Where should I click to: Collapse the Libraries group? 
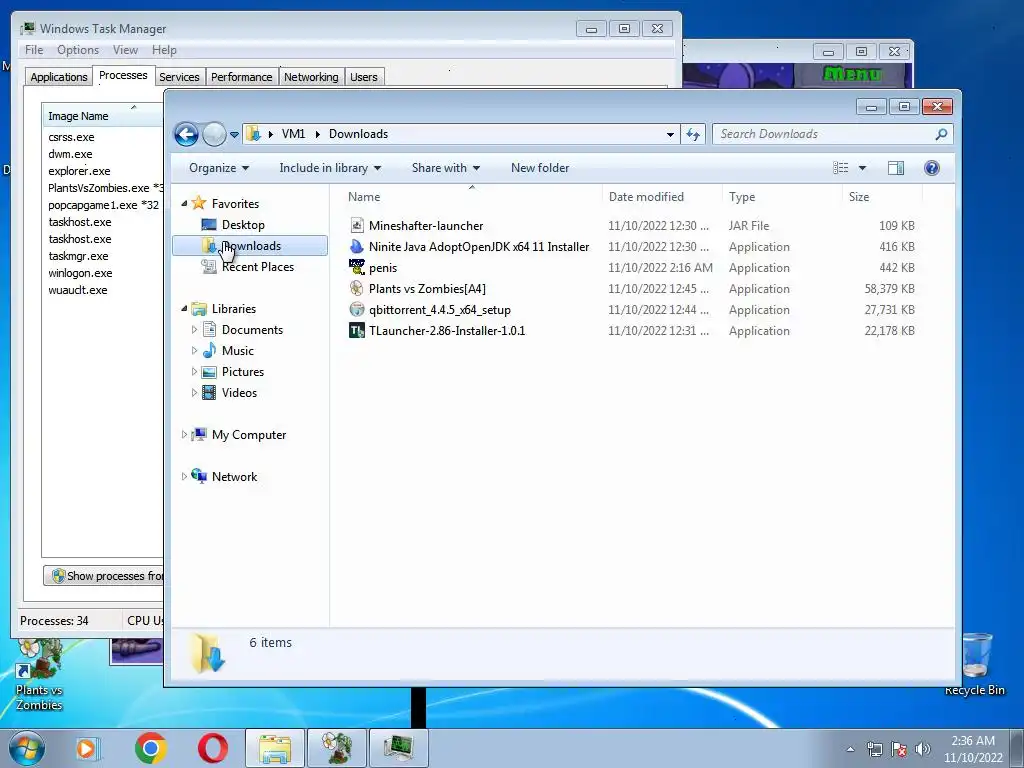(x=184, y=309)
